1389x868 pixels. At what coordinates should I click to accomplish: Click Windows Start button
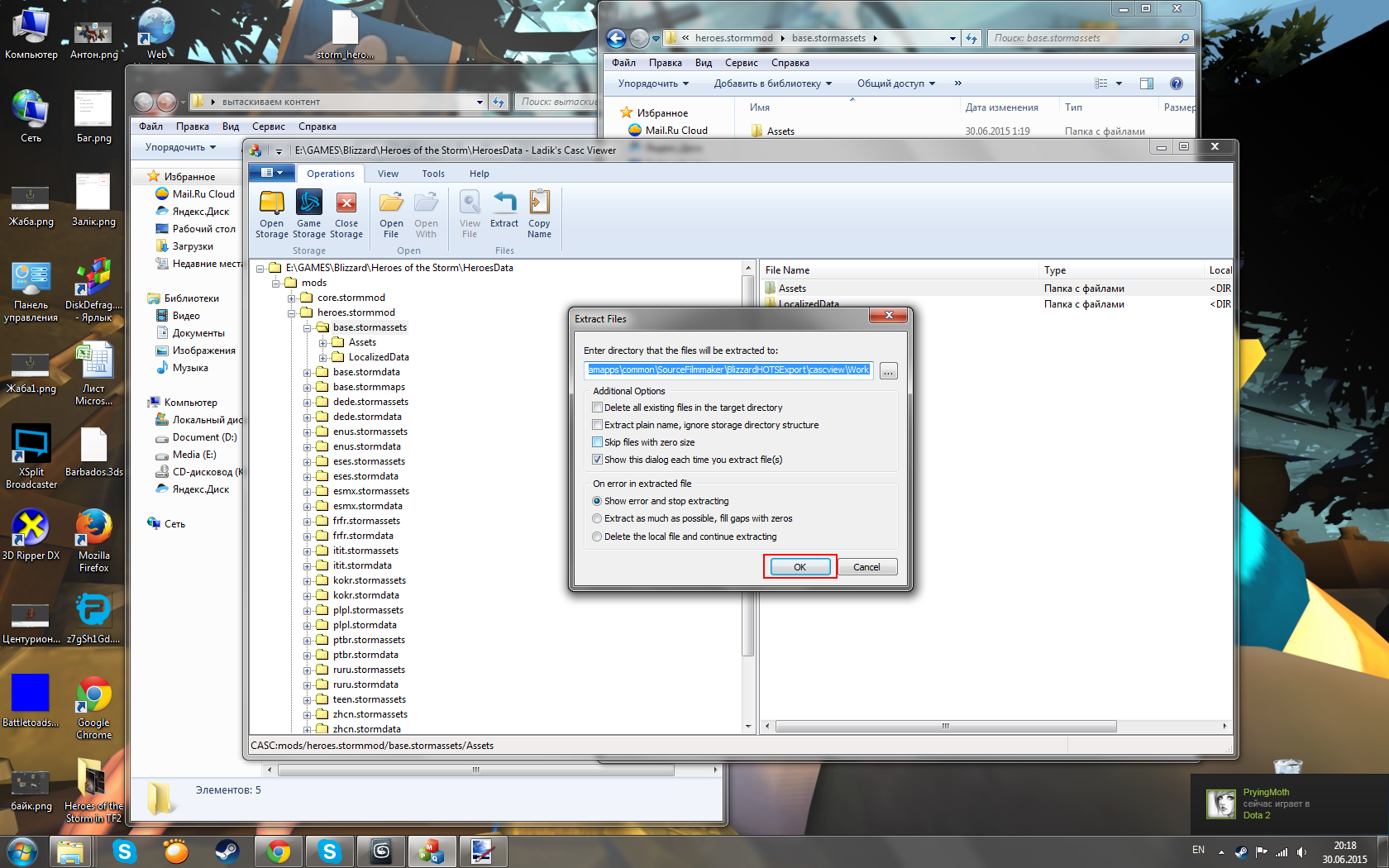(21, 851)
